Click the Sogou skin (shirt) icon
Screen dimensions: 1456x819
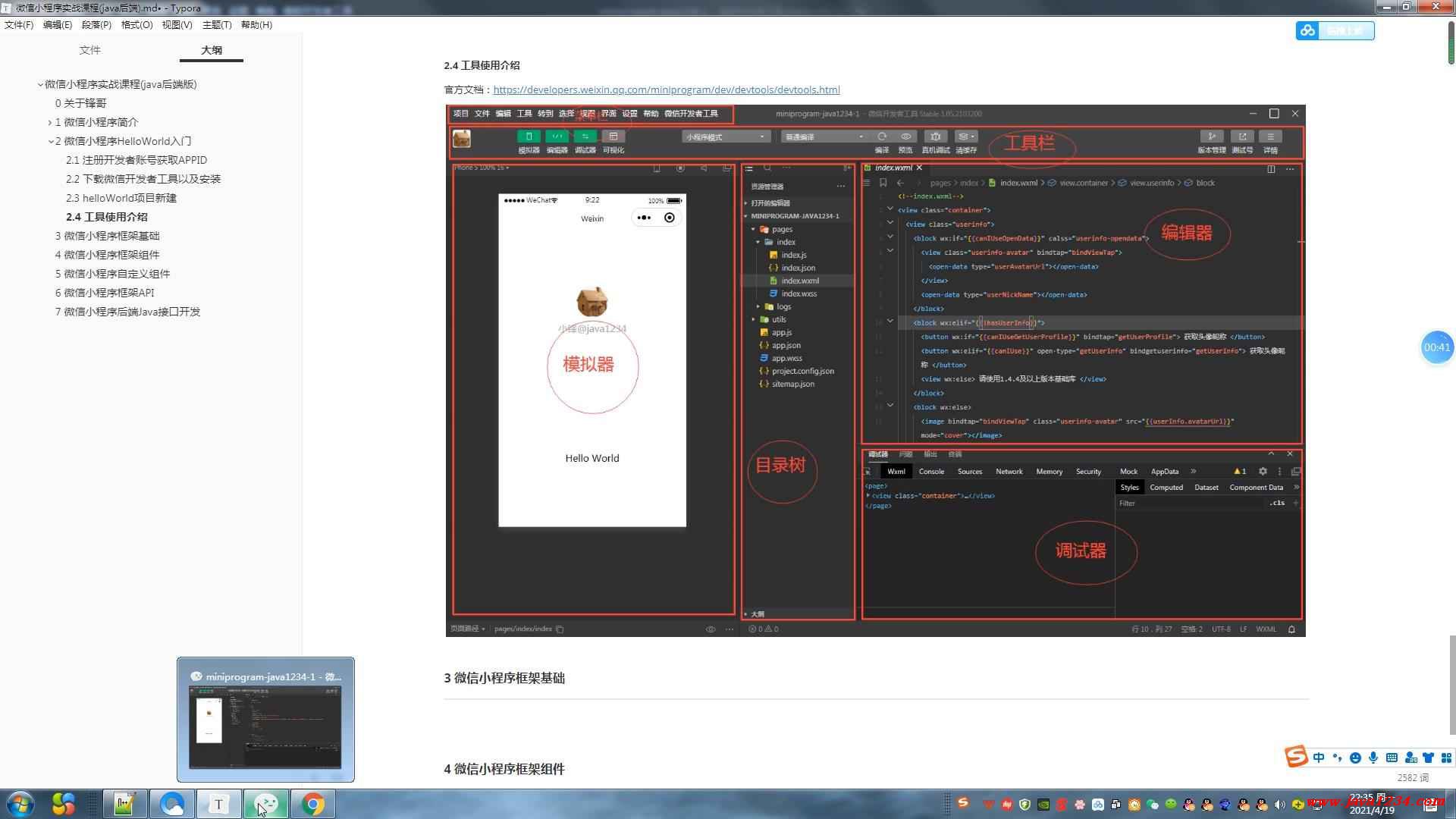click(1428, 758)
